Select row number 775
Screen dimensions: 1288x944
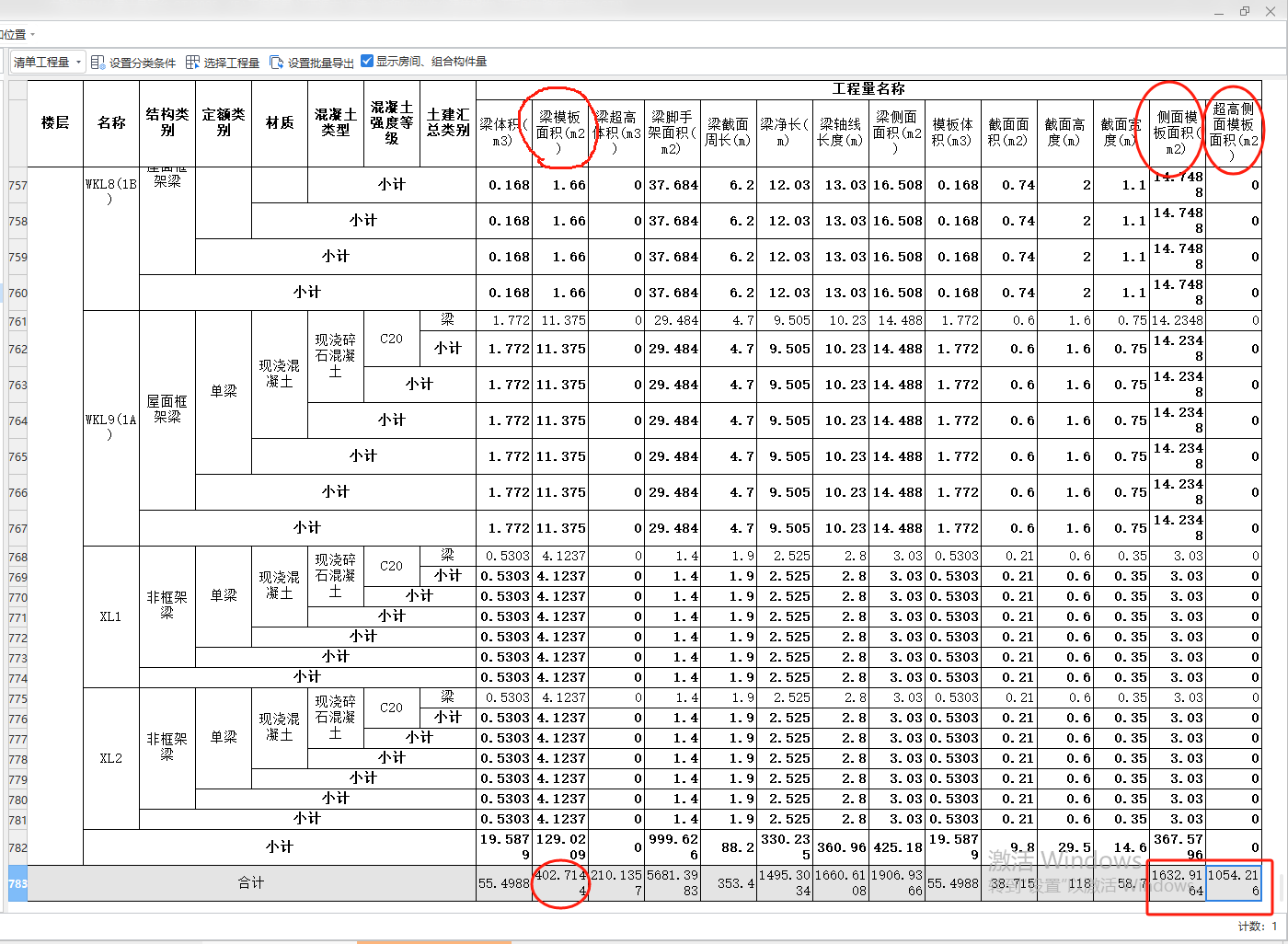[17, 698]
